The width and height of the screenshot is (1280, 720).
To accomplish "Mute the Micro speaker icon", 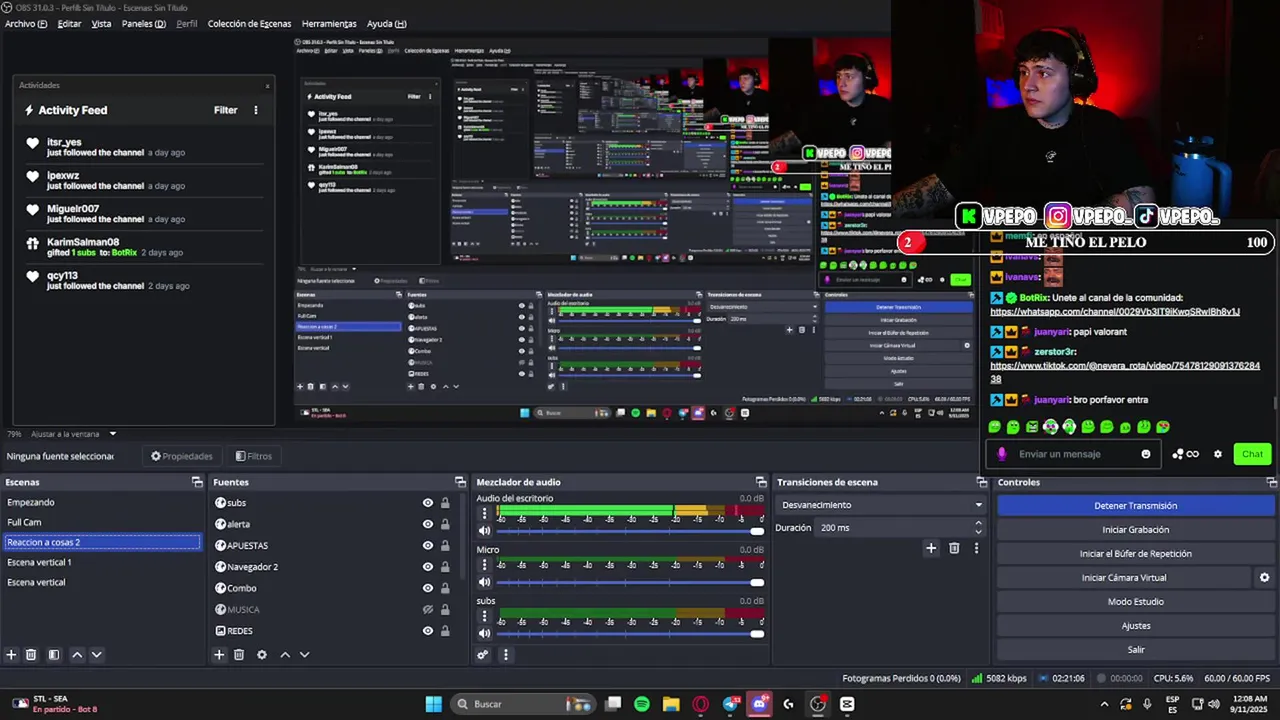I will pyautogui.click(x=485, y=582).
